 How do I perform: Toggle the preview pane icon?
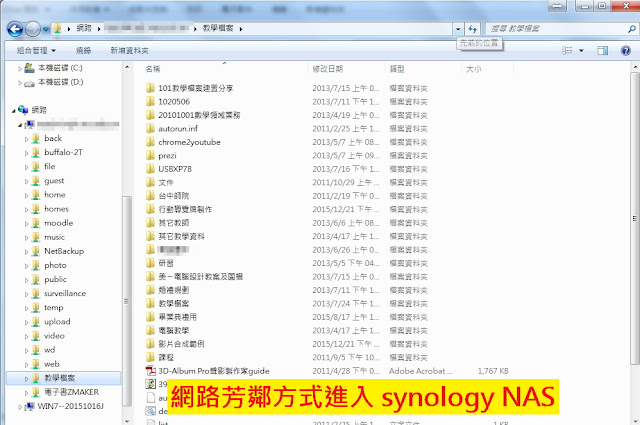602,51
